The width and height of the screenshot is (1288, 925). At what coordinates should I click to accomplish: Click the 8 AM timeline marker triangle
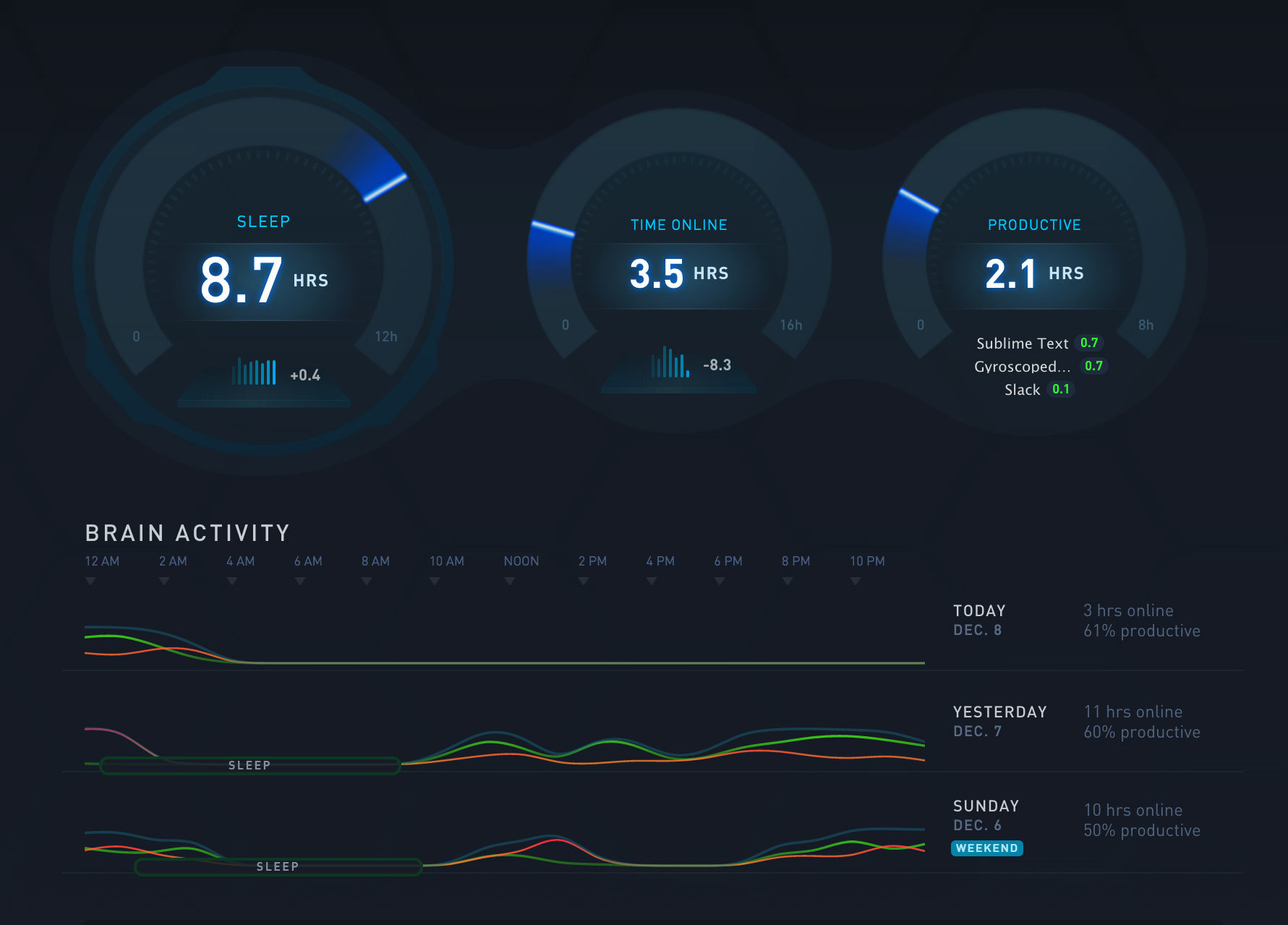click(x=367, y=581)
